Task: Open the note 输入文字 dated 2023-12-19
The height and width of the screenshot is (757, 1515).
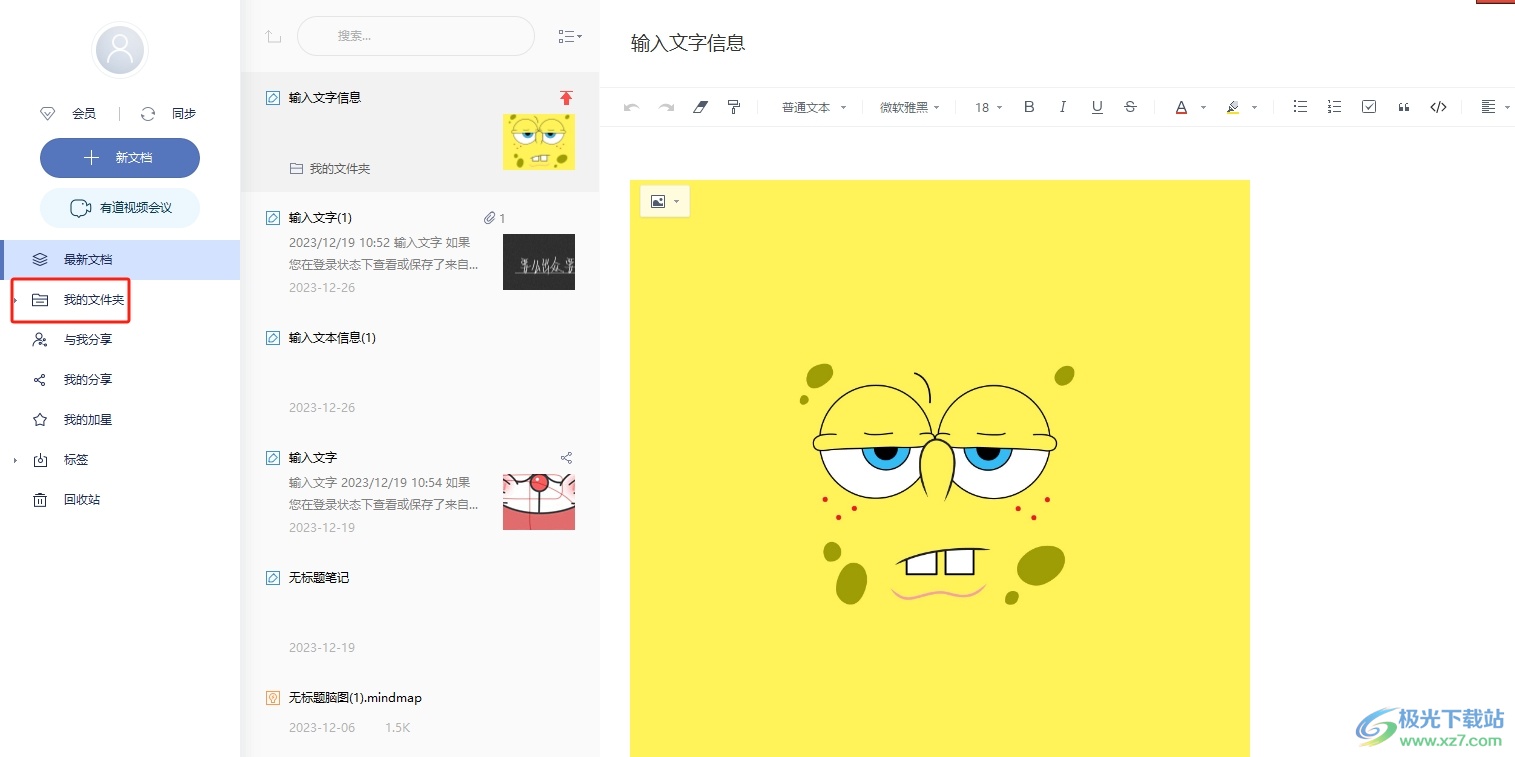Action: point(420,492)
